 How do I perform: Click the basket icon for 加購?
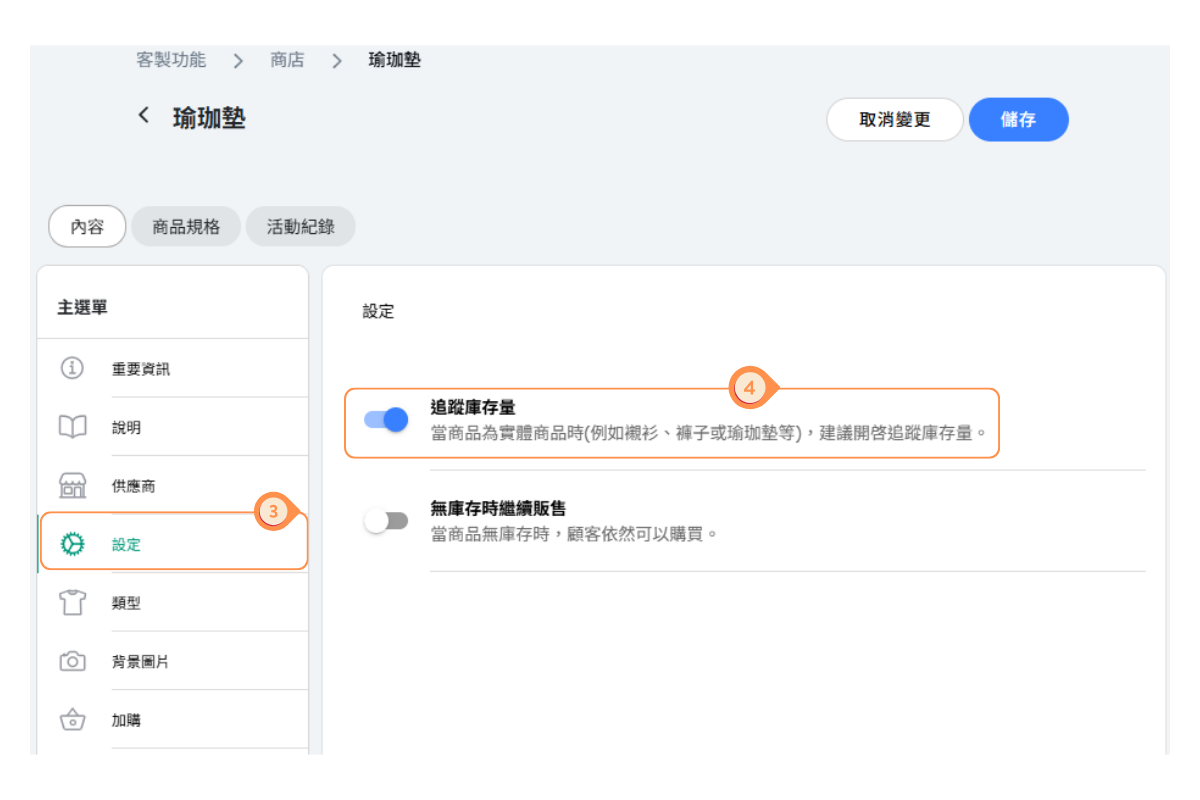tap(72, 720)
